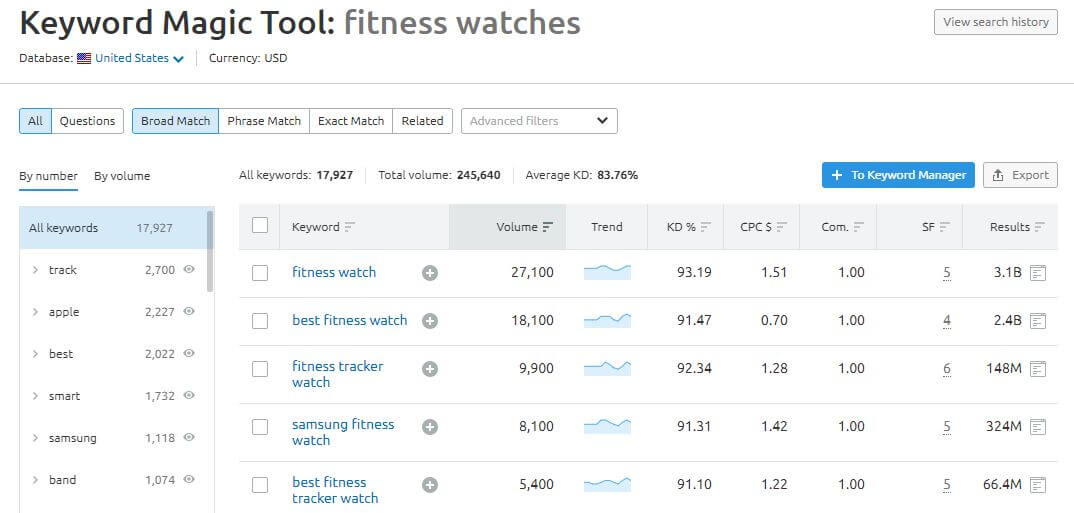Viewport: 1074px width, 513px height.
Task: Tick the select-all checkbox in table header
Action: click(x=260, y=225)
